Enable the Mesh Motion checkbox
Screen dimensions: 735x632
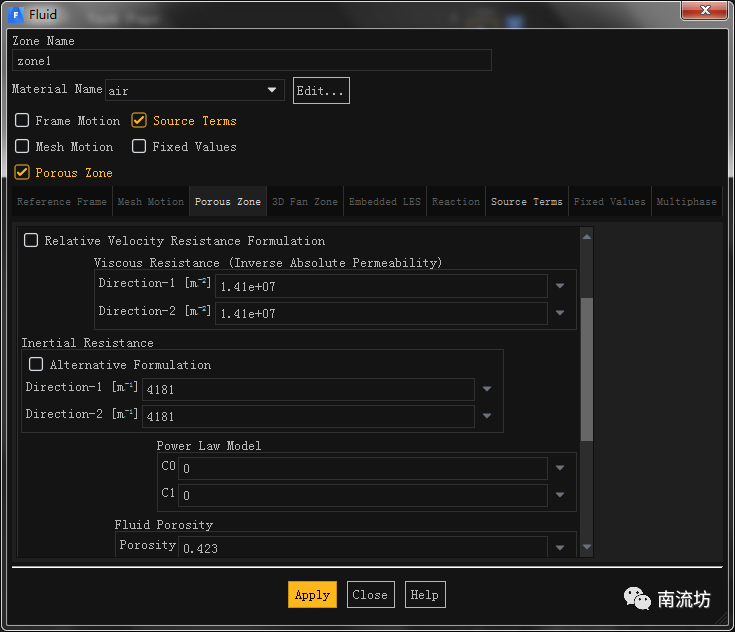tap(22, 147)
